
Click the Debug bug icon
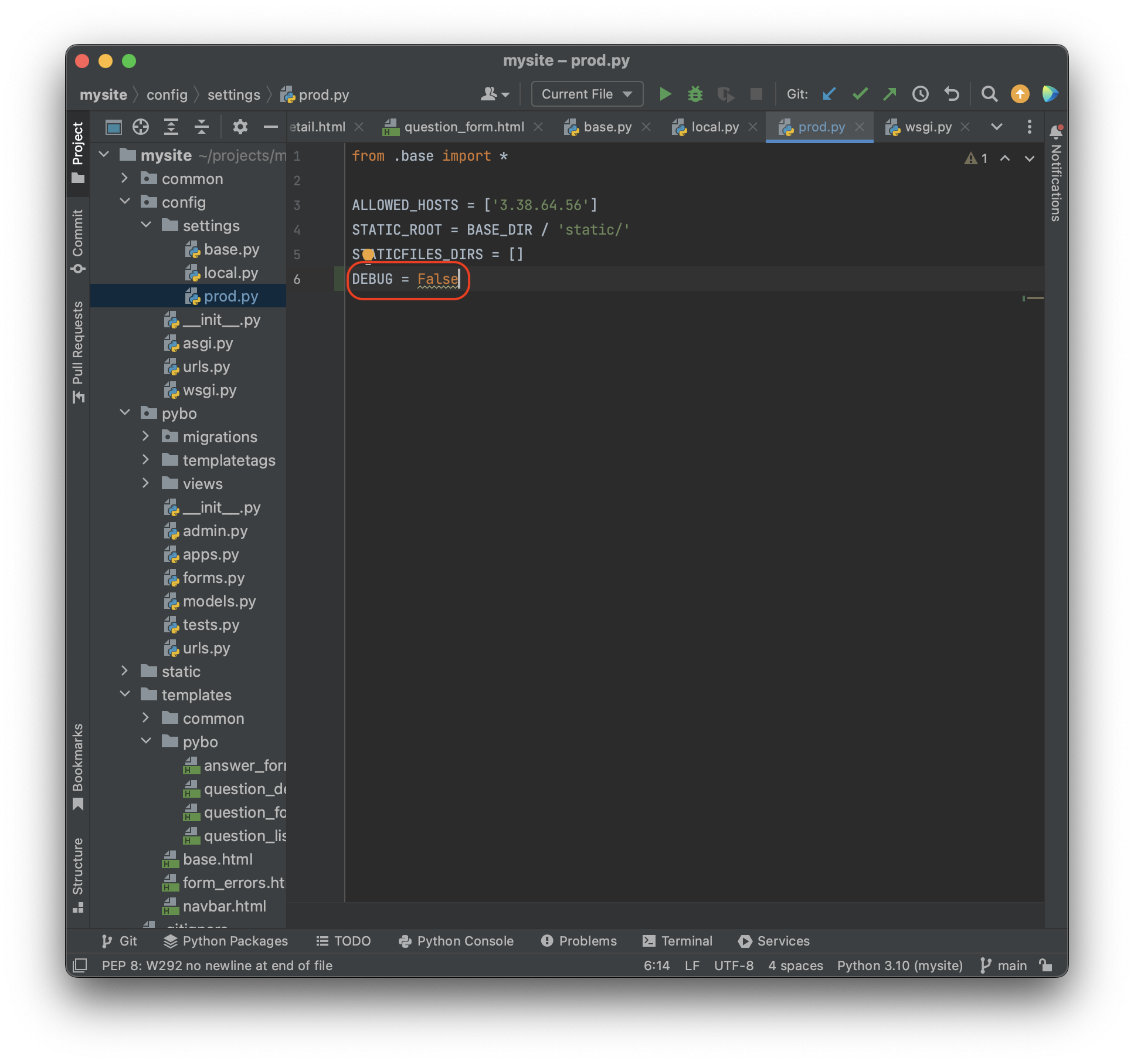coord(695,94)
